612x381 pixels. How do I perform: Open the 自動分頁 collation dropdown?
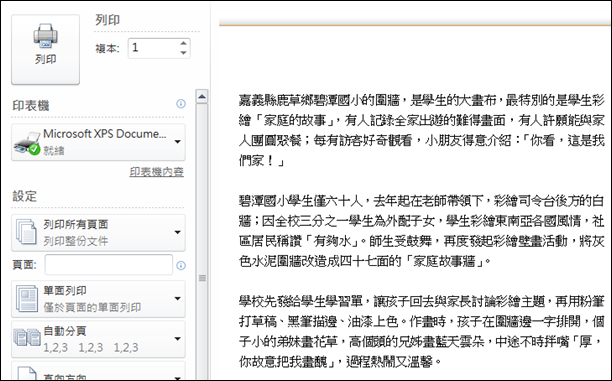click(x=98, y=339)
